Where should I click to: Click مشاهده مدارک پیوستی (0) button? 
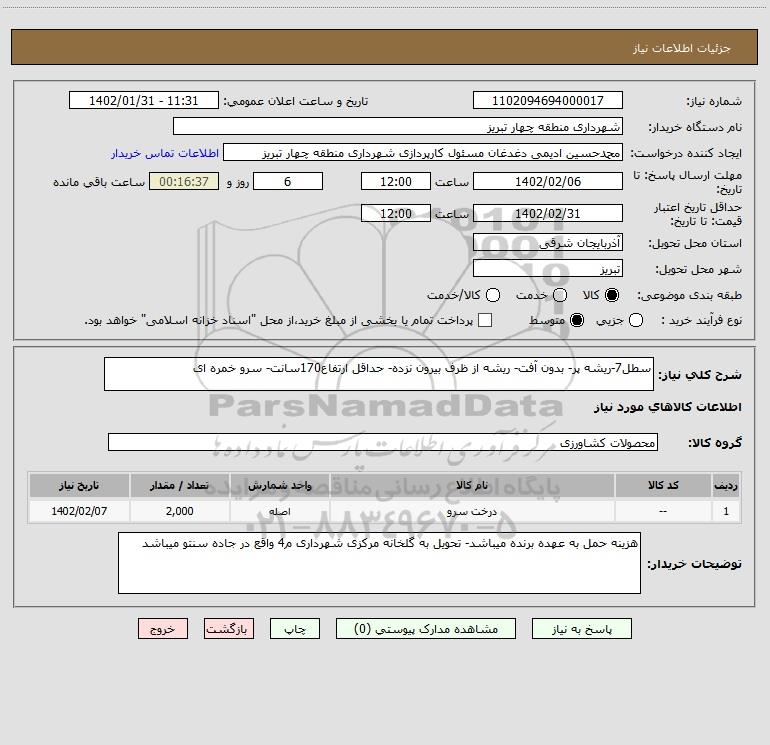(426, 629)
